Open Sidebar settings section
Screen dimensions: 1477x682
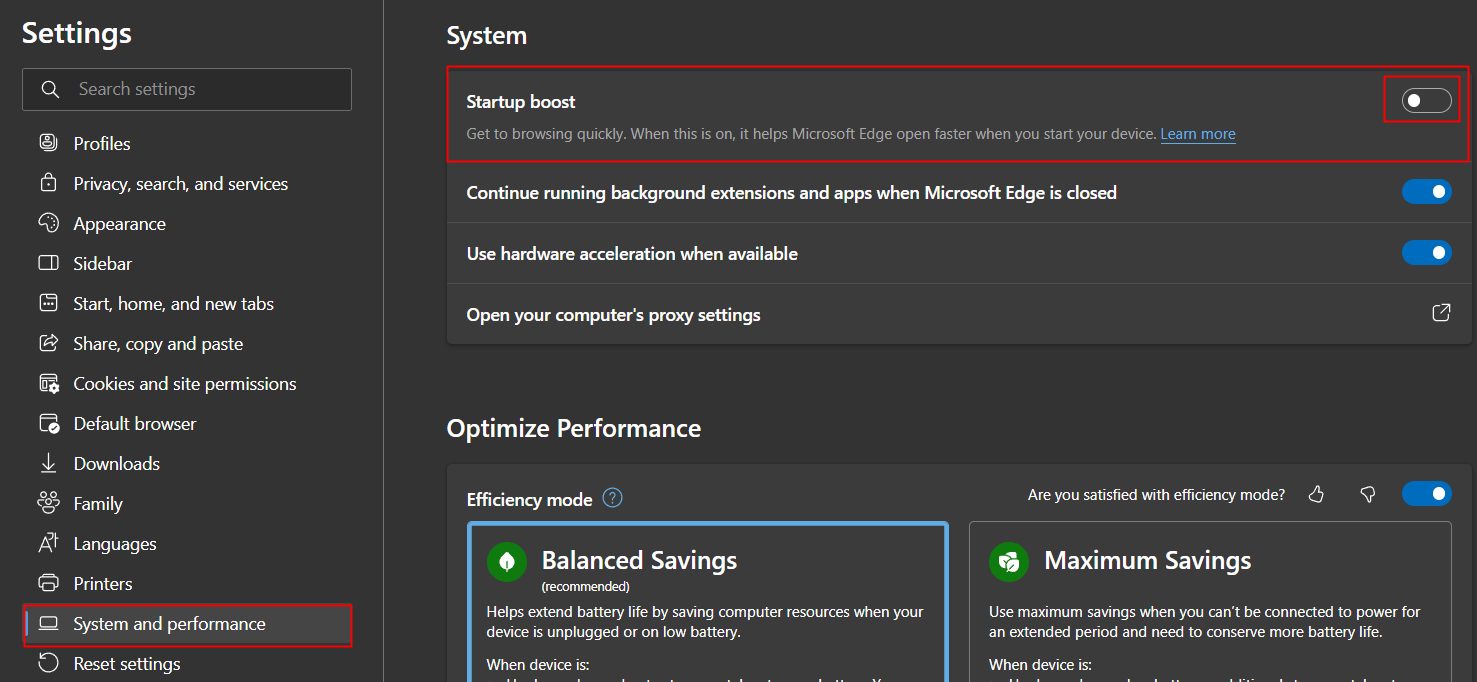click(187, 263)
